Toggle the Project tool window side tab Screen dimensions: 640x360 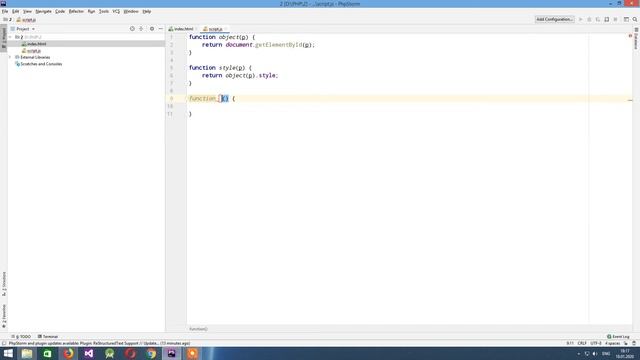coord(4,38)
